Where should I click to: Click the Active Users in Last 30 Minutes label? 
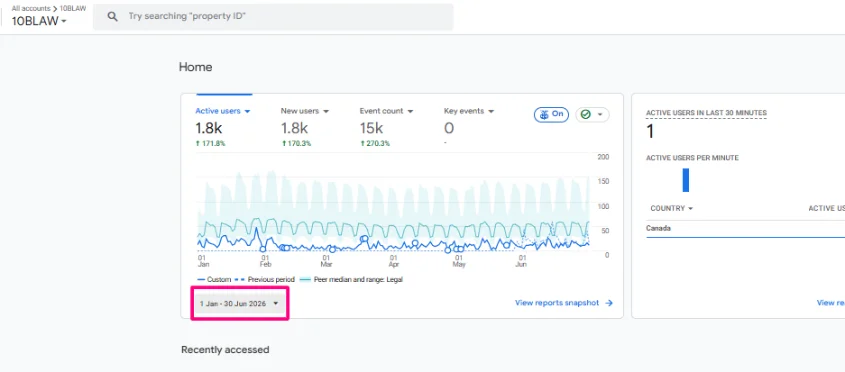click(x=706, y=113)
